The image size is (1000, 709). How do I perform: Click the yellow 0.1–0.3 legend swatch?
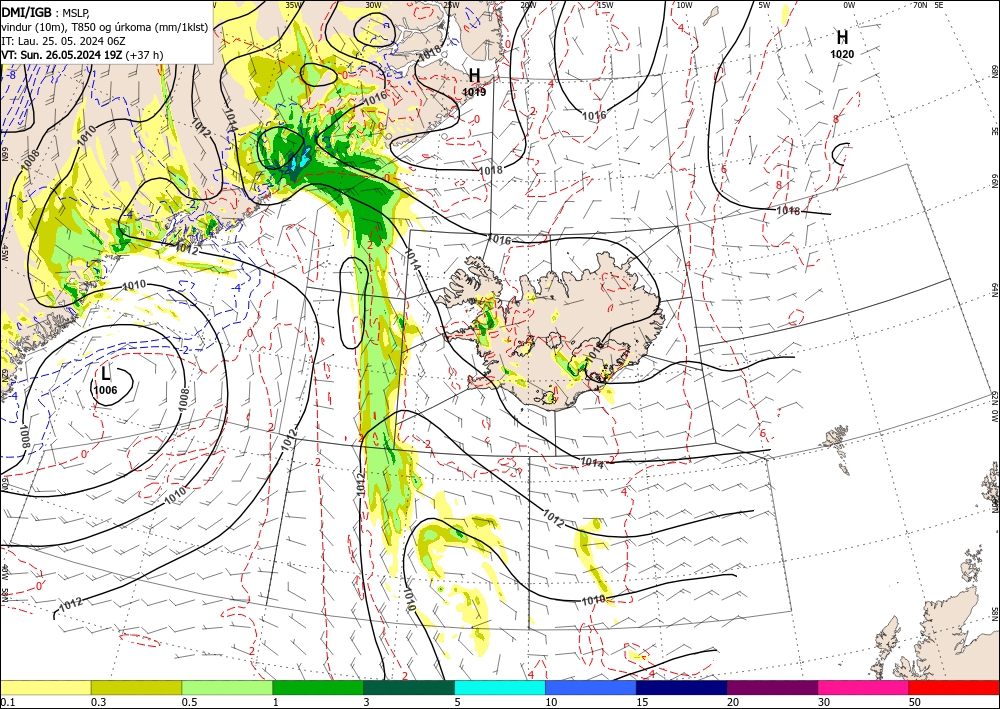[46, 687]
